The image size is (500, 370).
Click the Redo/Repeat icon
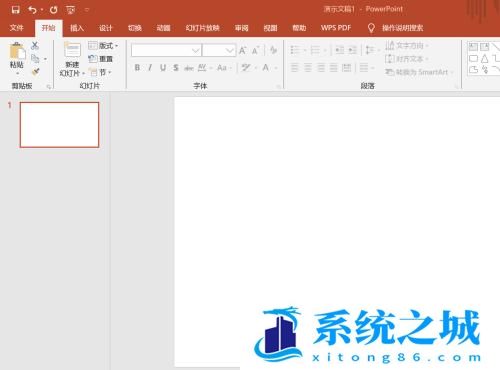(53, 10)
